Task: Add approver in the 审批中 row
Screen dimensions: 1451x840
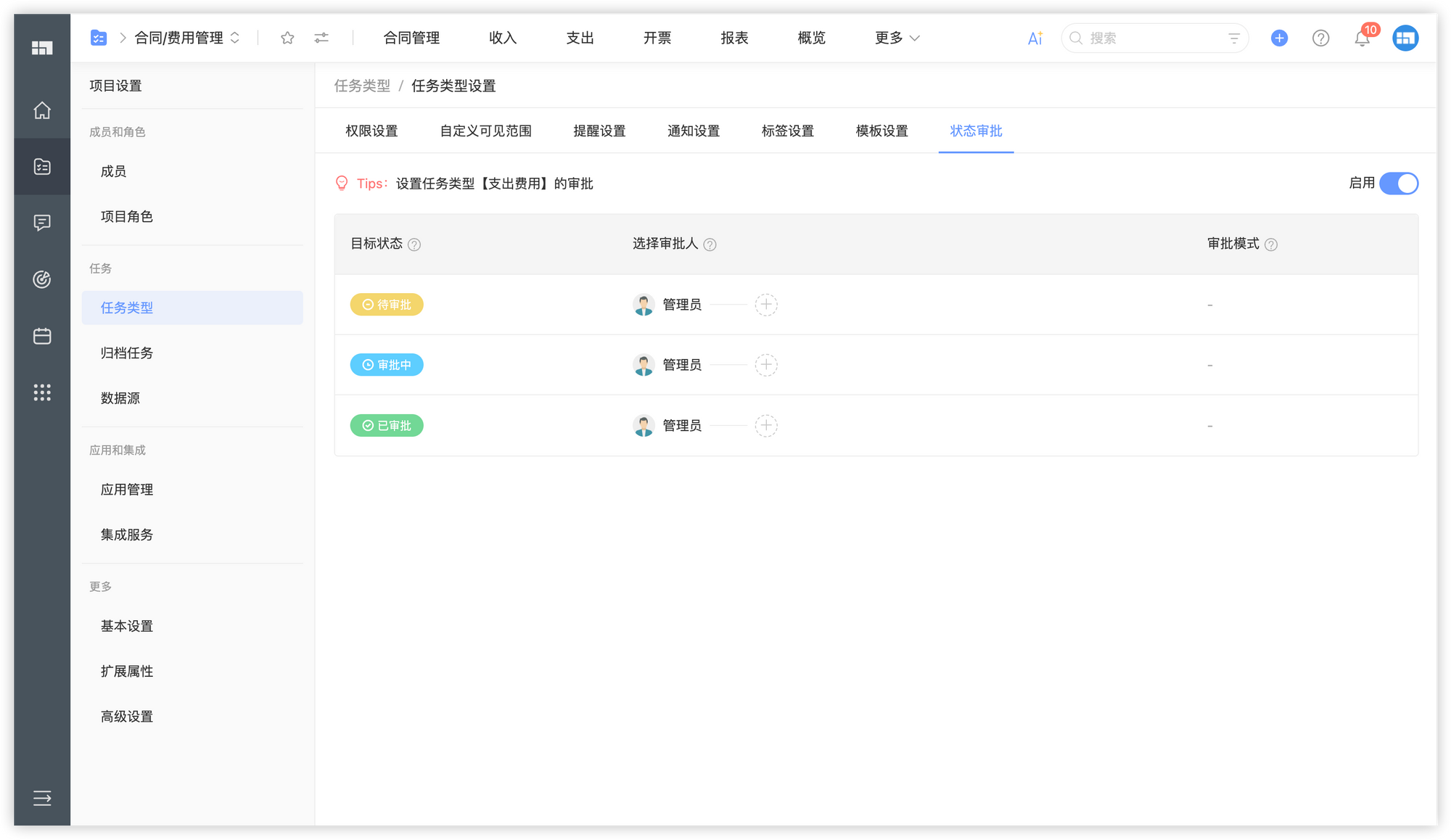Action: (x=766, y=365)
